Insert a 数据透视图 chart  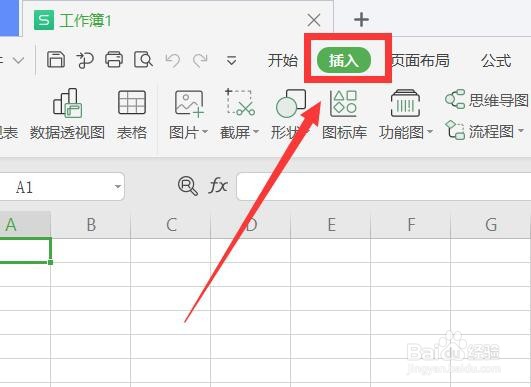click(x=67, y=115)
